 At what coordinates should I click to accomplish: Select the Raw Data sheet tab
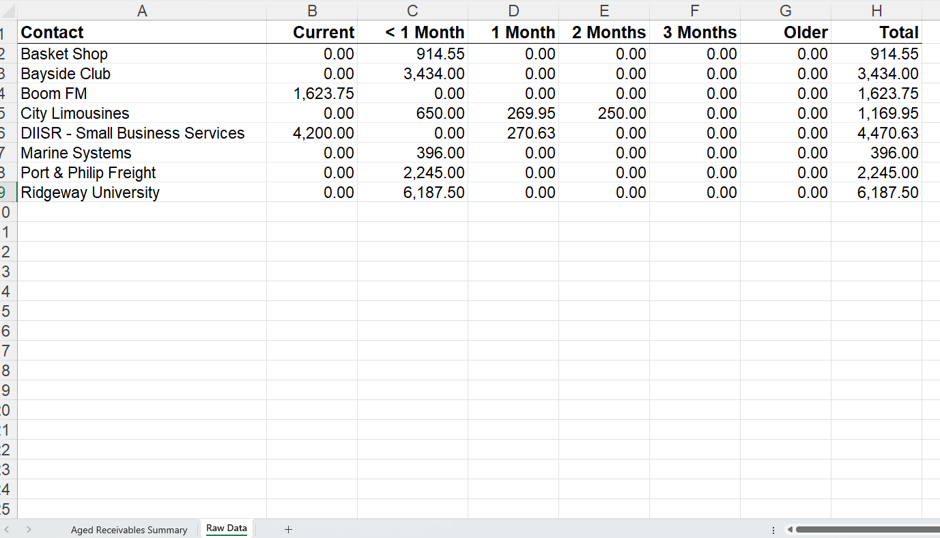click(x=227, y=528)
